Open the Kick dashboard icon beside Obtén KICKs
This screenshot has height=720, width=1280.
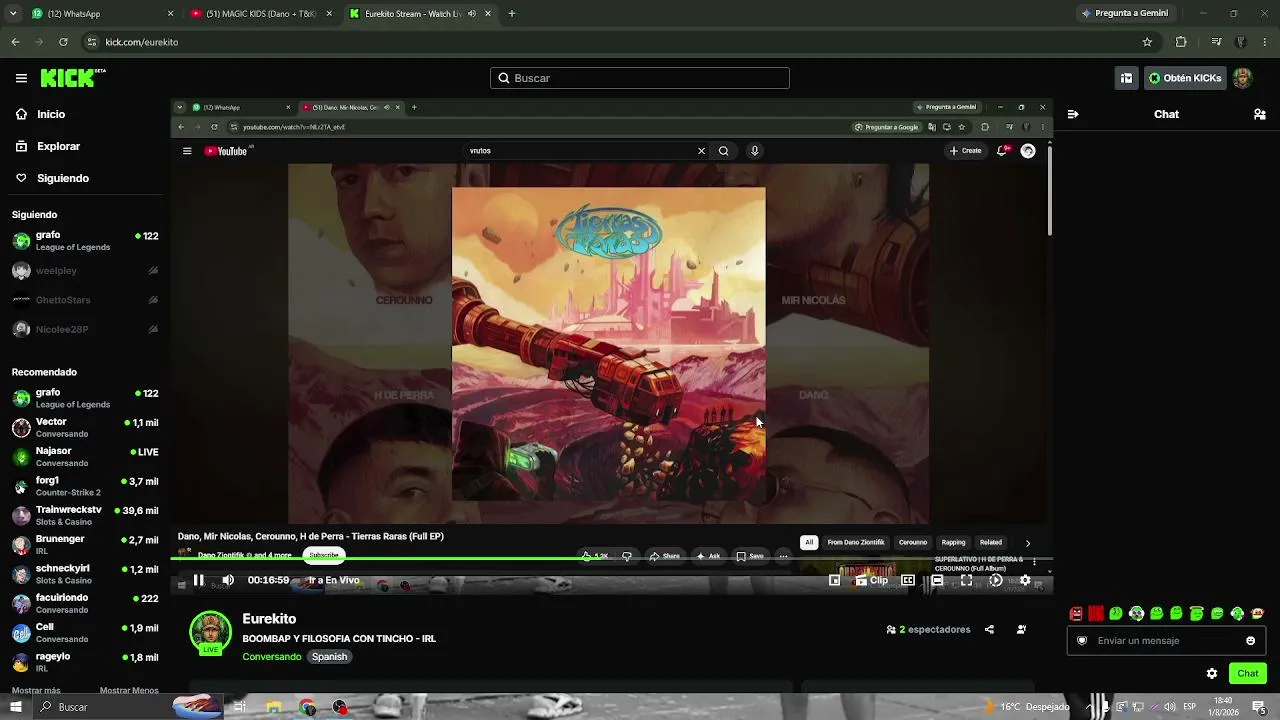(1126, 78)
